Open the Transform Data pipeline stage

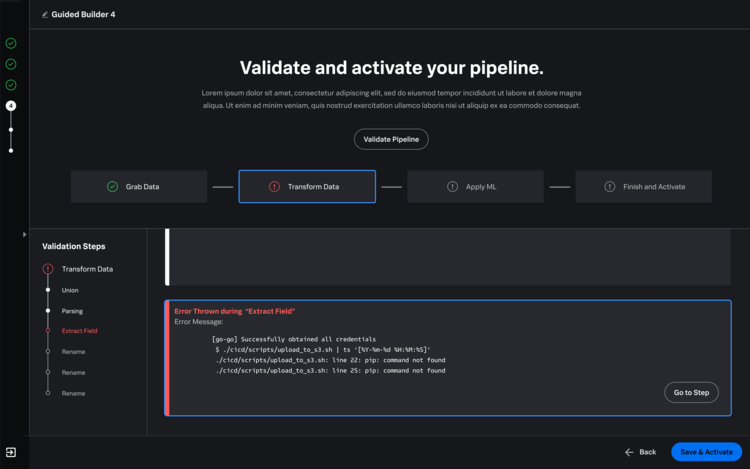307,186
